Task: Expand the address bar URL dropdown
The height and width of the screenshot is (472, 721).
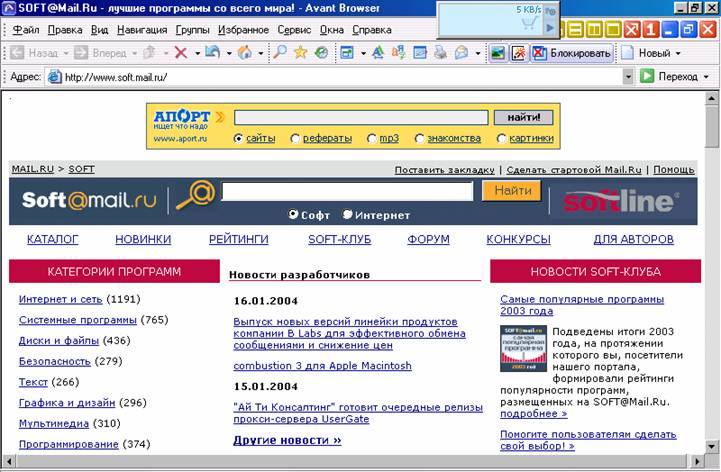Action: coord(628,76)
